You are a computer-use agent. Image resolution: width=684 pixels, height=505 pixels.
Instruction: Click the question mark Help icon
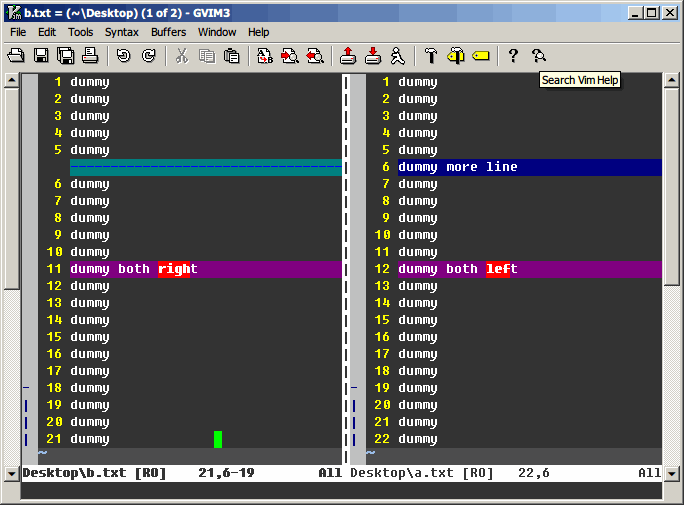coord(513,56)
